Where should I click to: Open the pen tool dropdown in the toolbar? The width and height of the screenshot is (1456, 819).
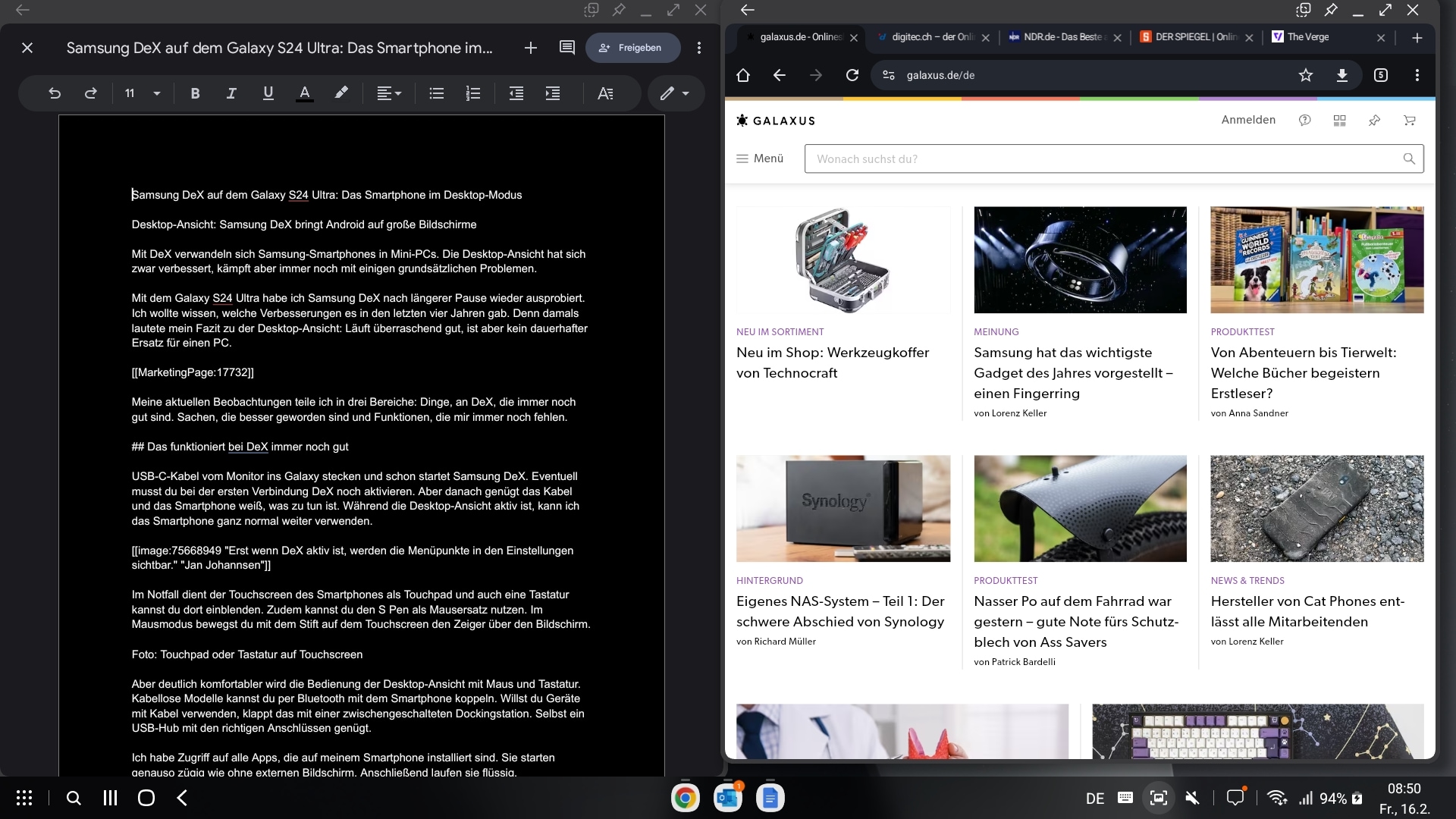click(676, 93)
